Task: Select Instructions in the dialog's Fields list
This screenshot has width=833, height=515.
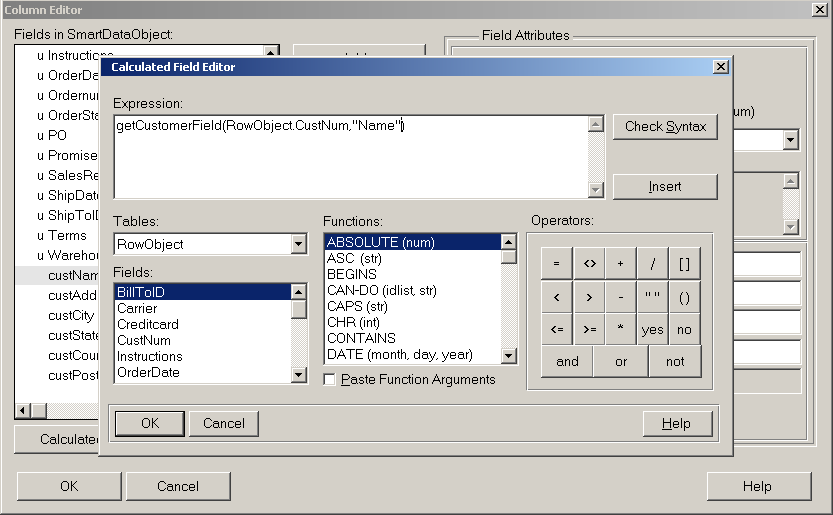Action: pos(203,356)
